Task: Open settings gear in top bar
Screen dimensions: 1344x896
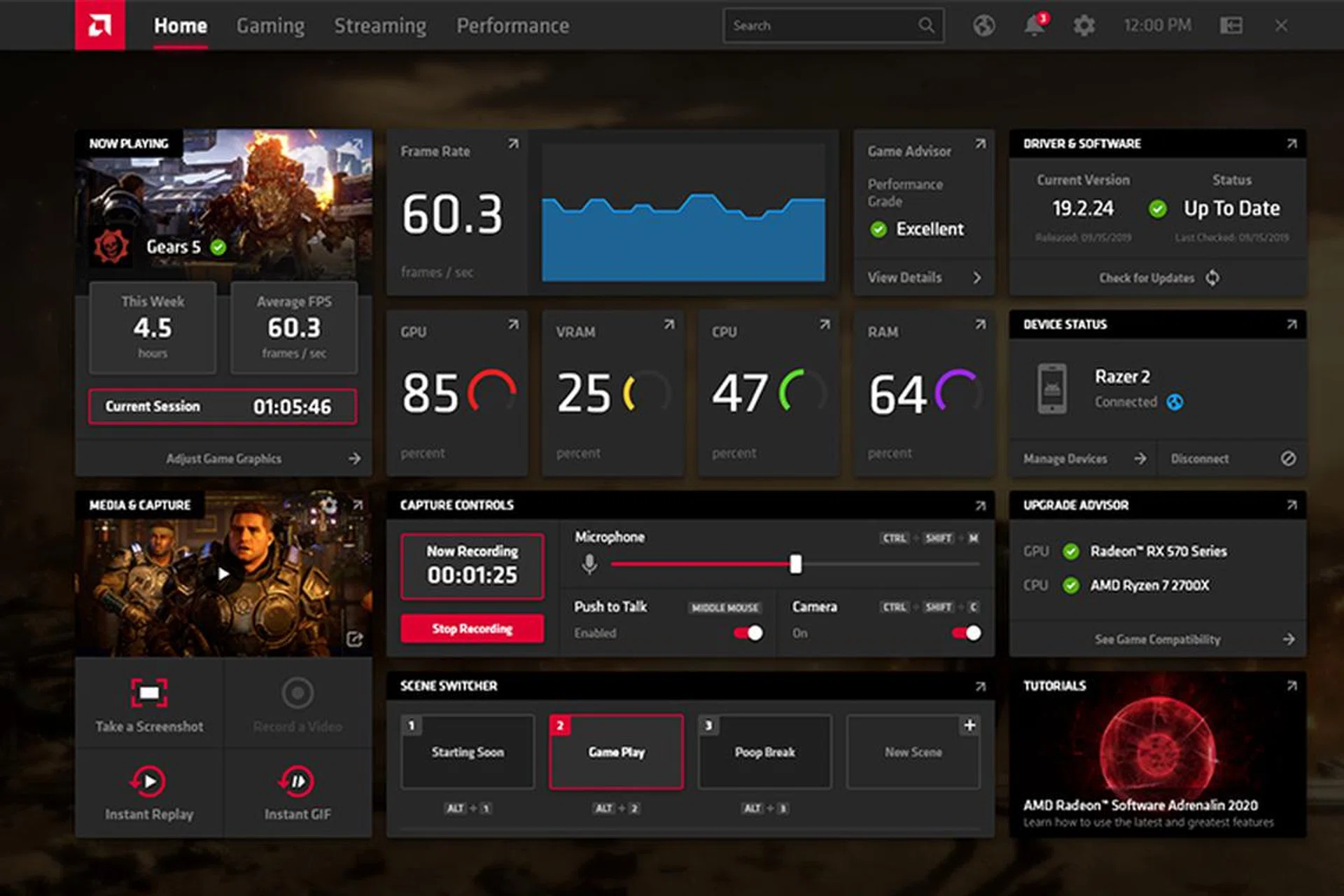Action: pos(1084,26)
